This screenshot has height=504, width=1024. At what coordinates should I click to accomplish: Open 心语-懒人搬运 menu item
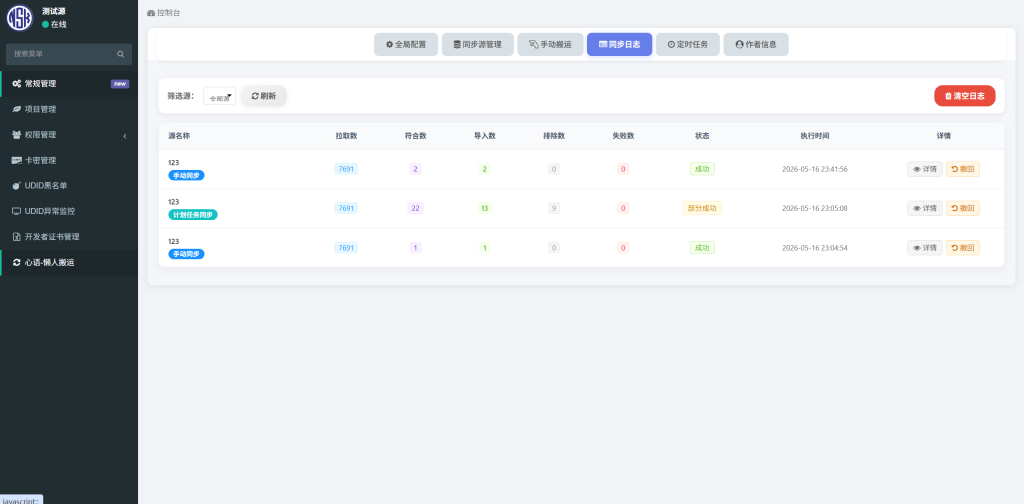point(69,262)
